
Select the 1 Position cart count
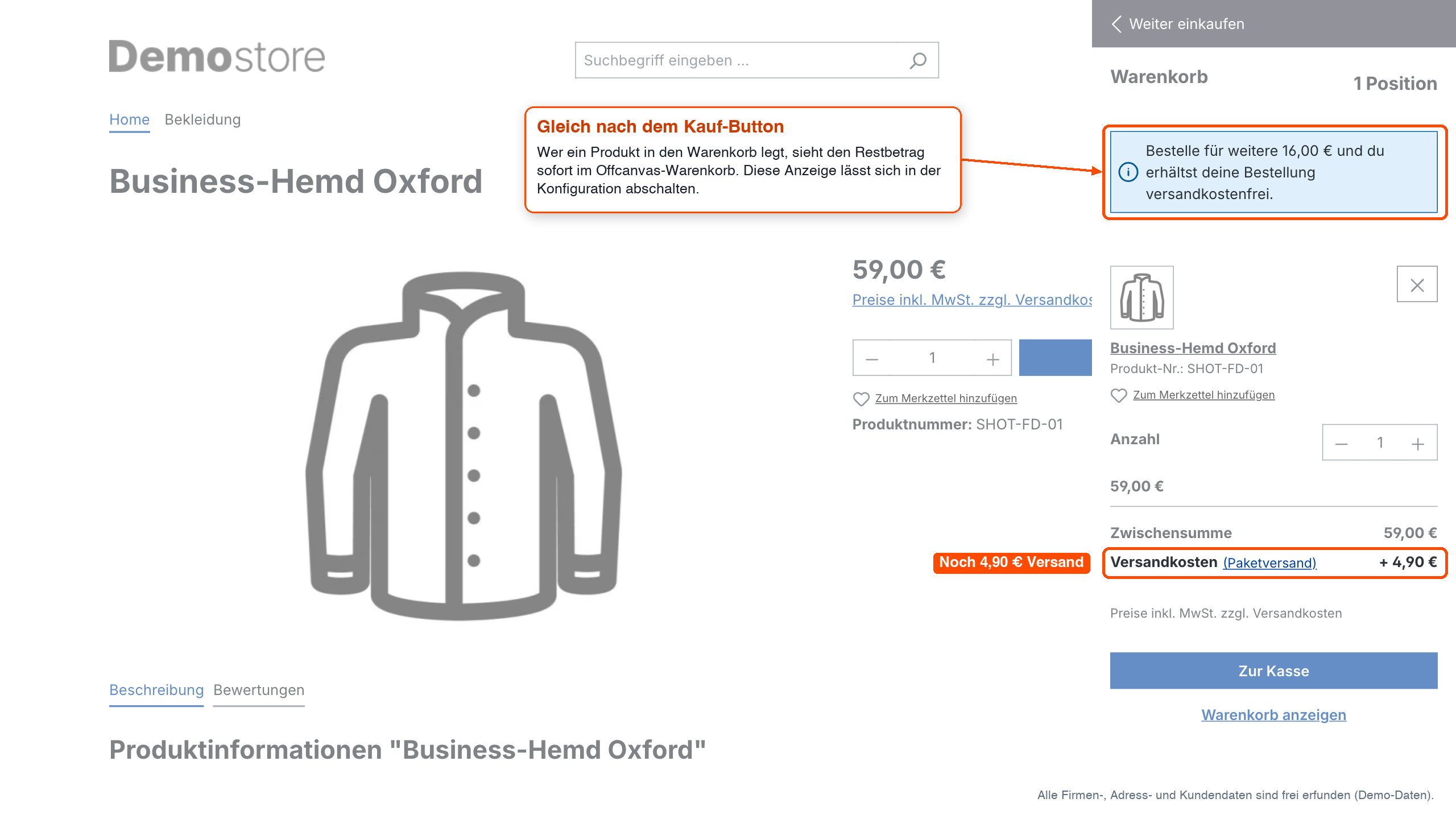[1395, 84]
